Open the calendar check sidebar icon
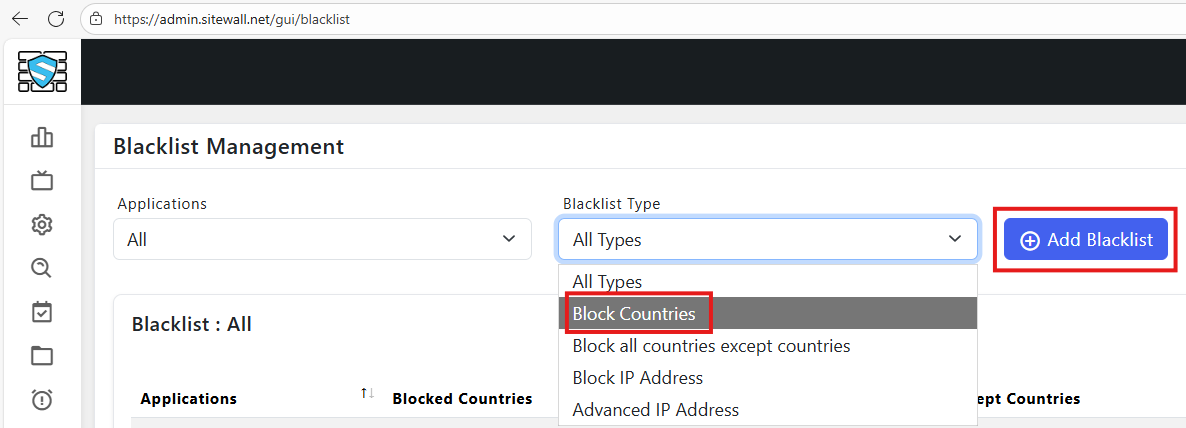Screen dimensions: 1186x428 42,312
